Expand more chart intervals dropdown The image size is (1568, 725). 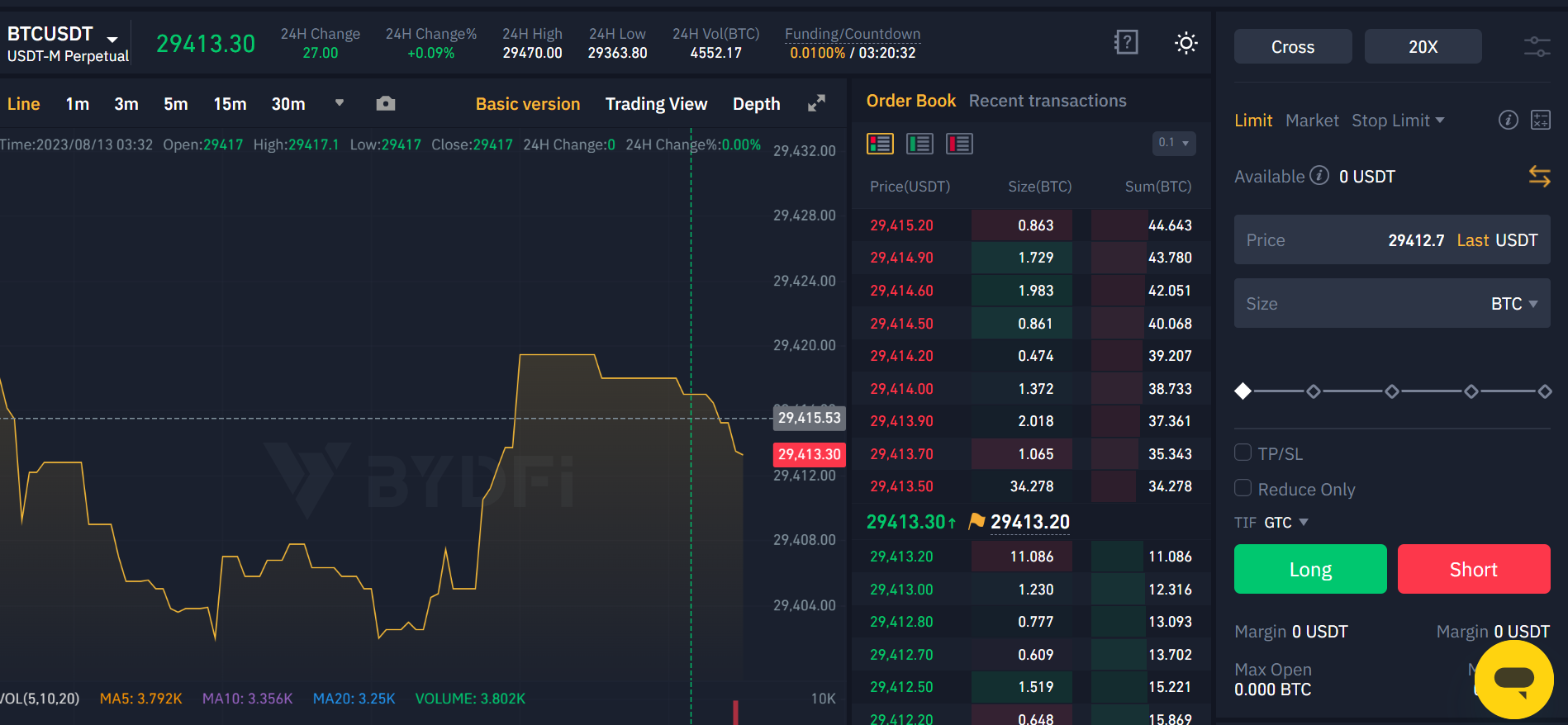[339, 103]
